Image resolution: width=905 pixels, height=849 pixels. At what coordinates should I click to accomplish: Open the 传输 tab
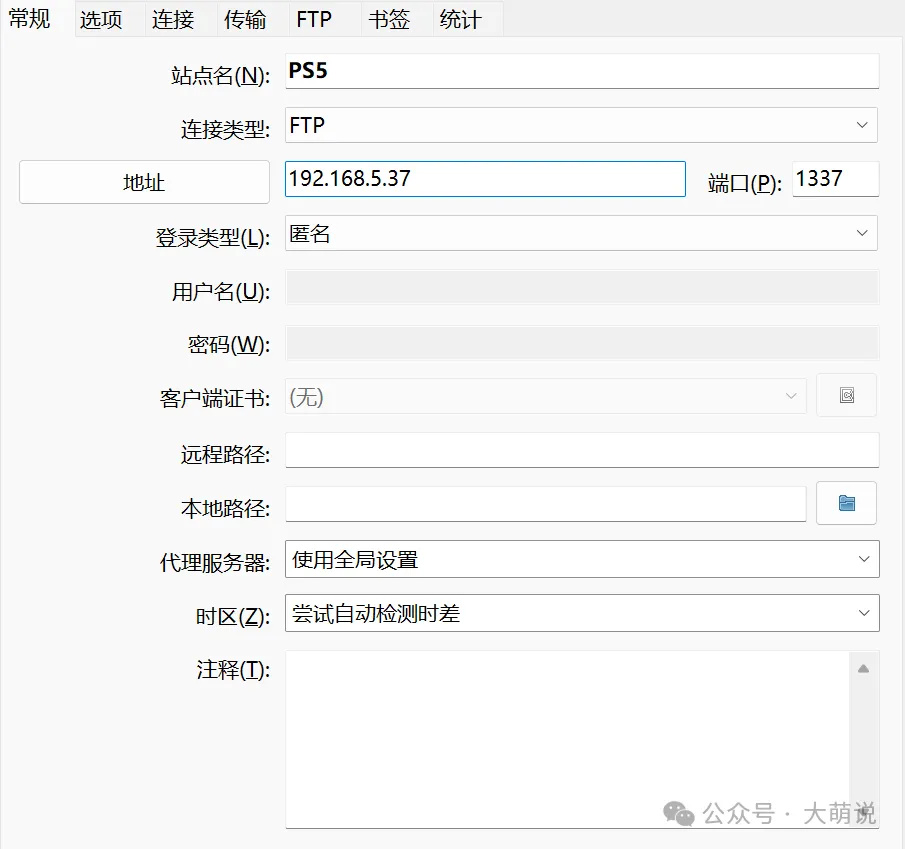245,20
